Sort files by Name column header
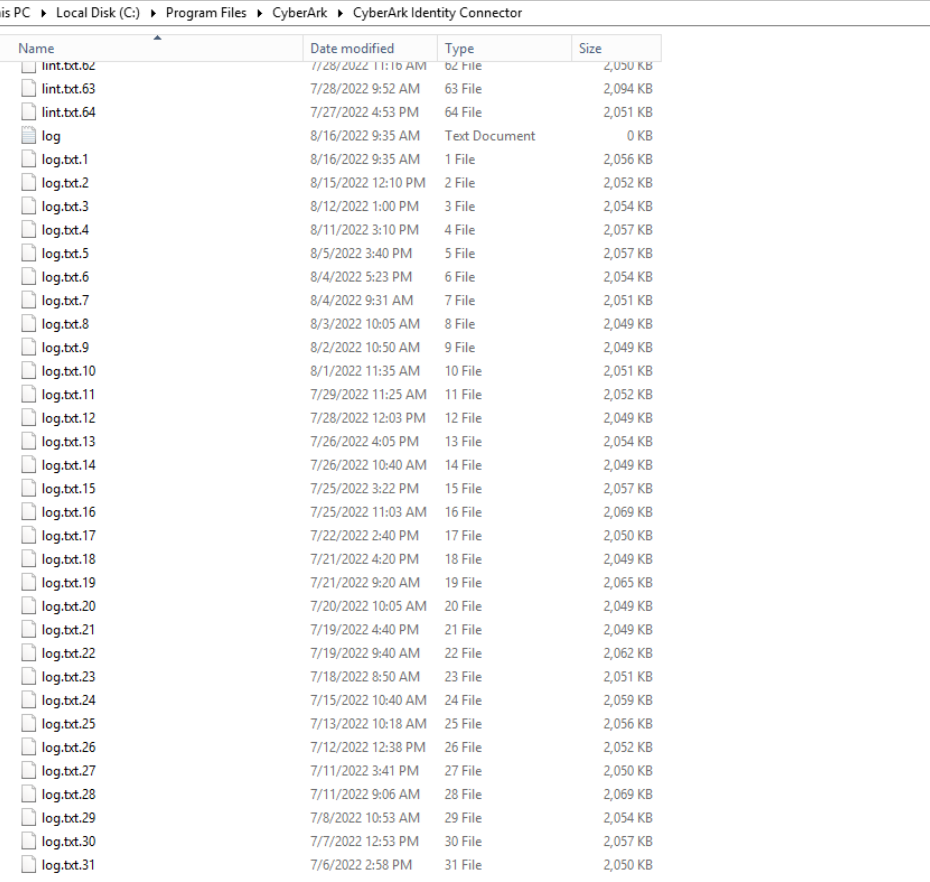Image resolution: width=930 pixels, height=882 pixels. [x=37, y=48]
